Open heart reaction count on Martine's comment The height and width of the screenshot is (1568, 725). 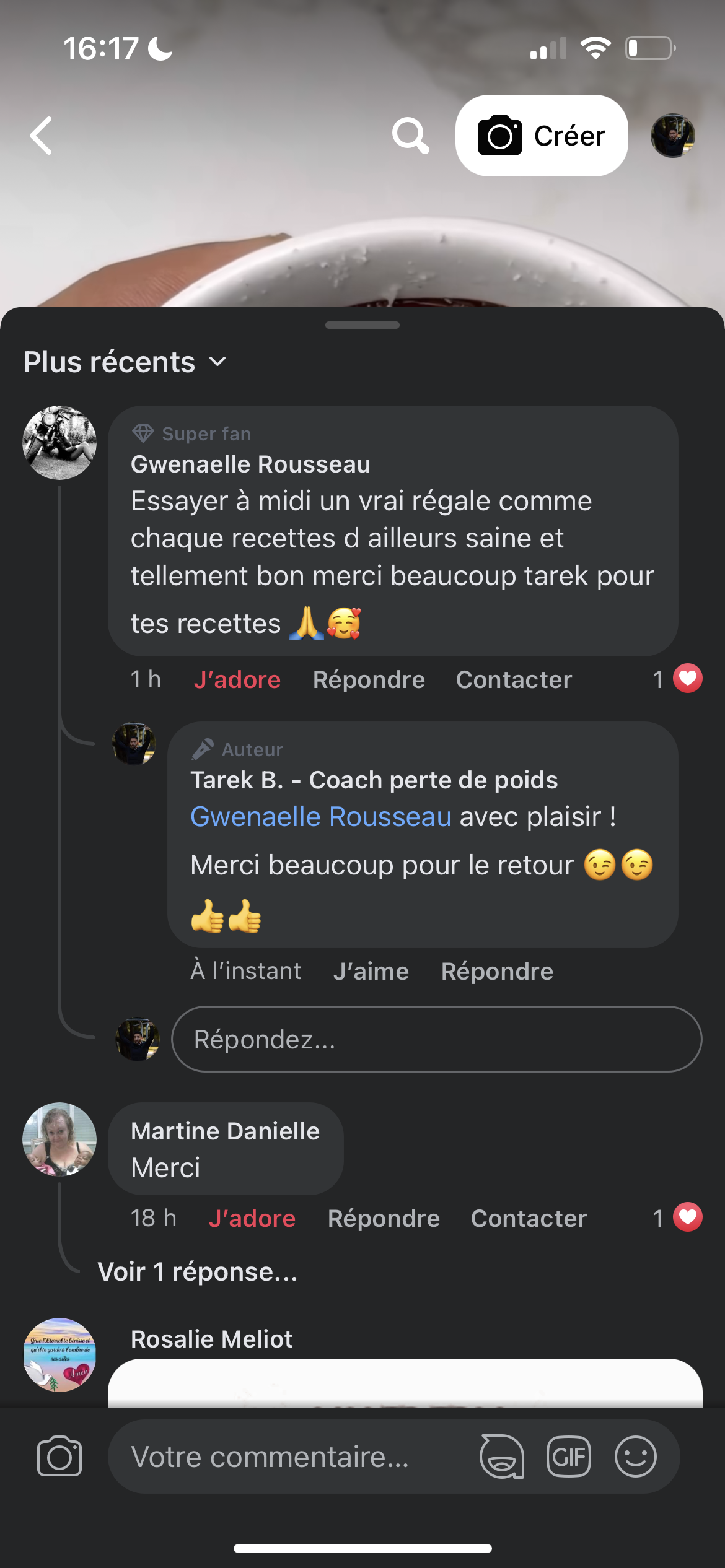coord(677,1218)
